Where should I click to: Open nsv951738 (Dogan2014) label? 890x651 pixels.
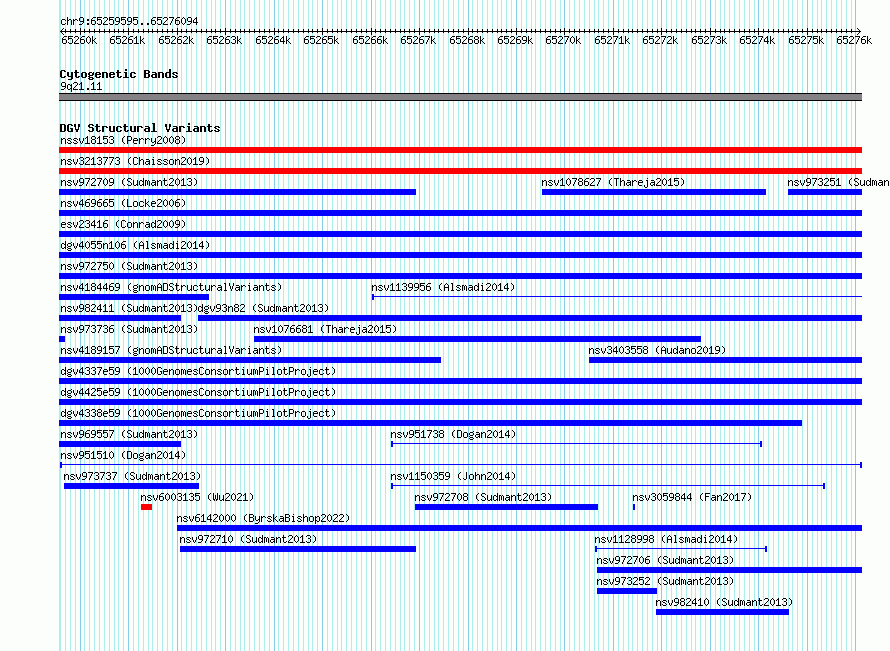coord(454,434)
